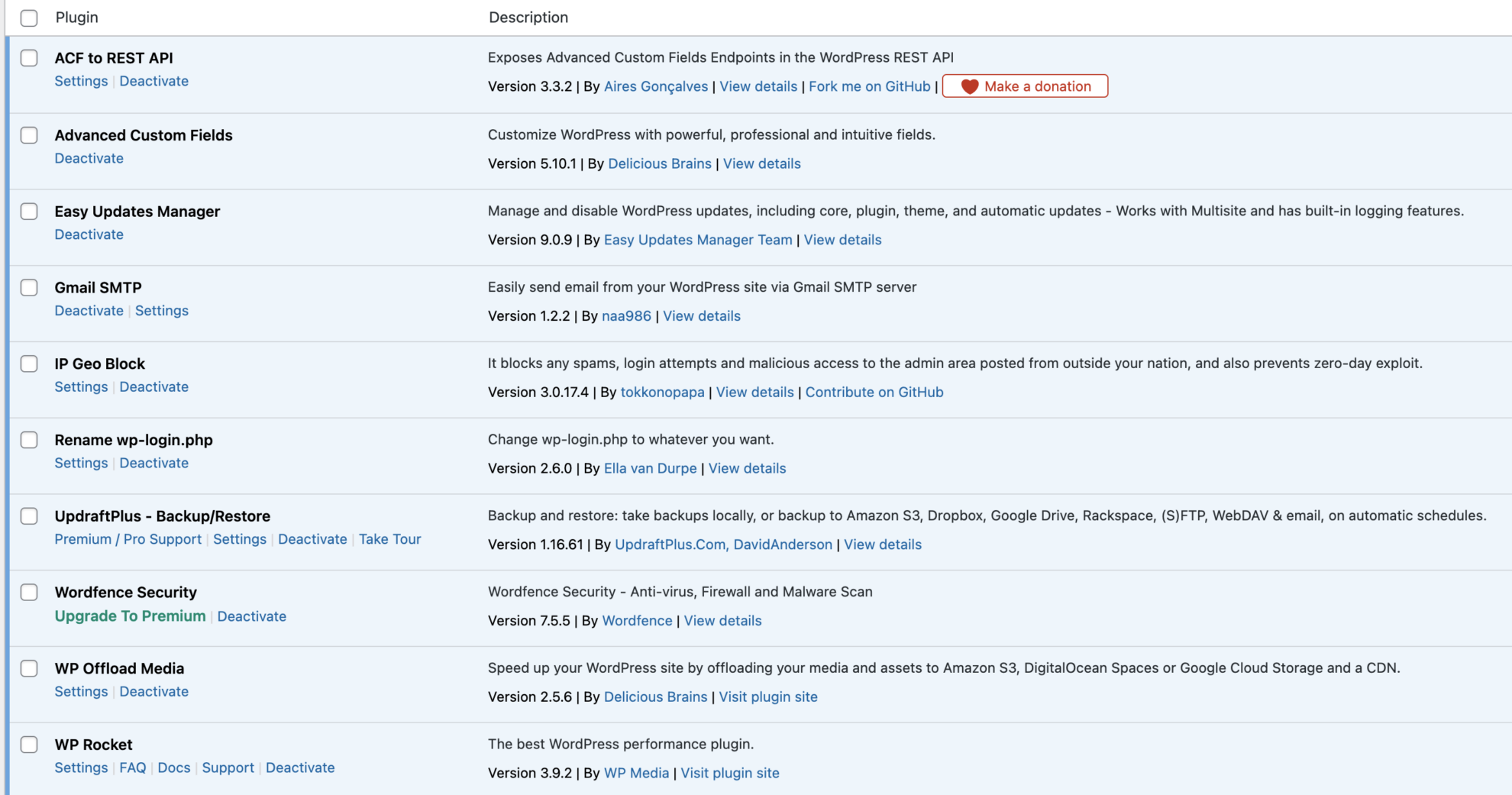Screen dimensions: 1512x795
Task: Check the WP Rocket checkbox
Action: tap(29, 744)
